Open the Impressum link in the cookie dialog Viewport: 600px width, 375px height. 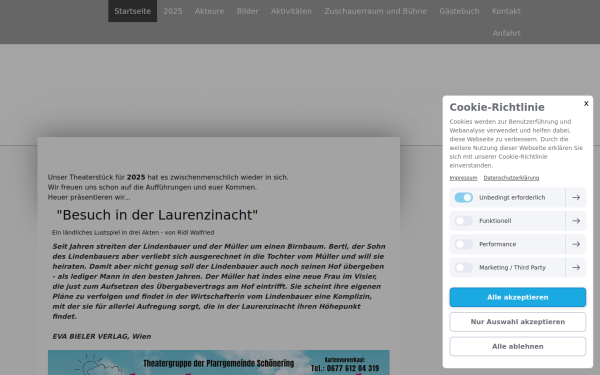click(463, 178)
